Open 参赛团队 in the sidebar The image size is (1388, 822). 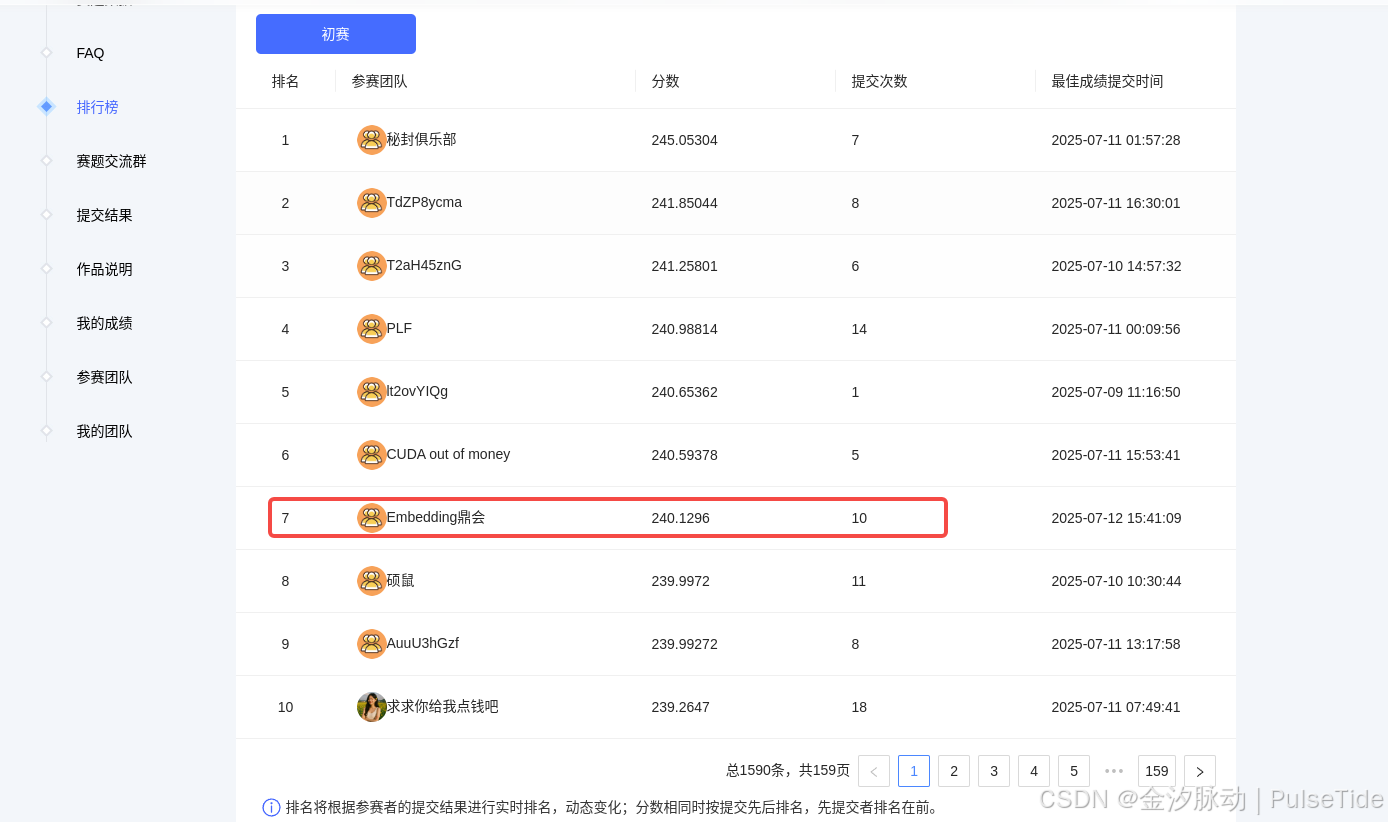coord(104,377)
